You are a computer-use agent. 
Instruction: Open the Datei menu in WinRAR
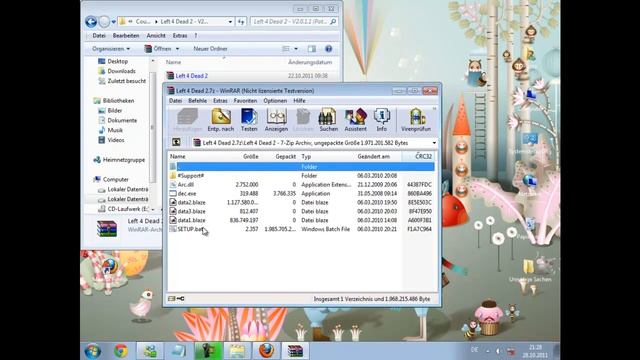(176, 101)
